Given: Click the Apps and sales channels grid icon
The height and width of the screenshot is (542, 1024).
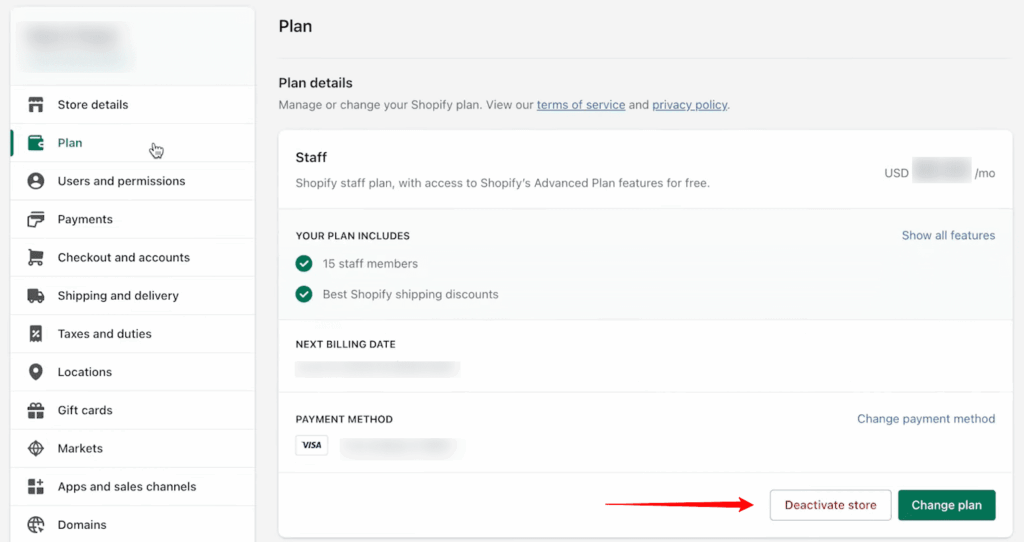Looking at the screenshot, I should [x=36, y=486].
